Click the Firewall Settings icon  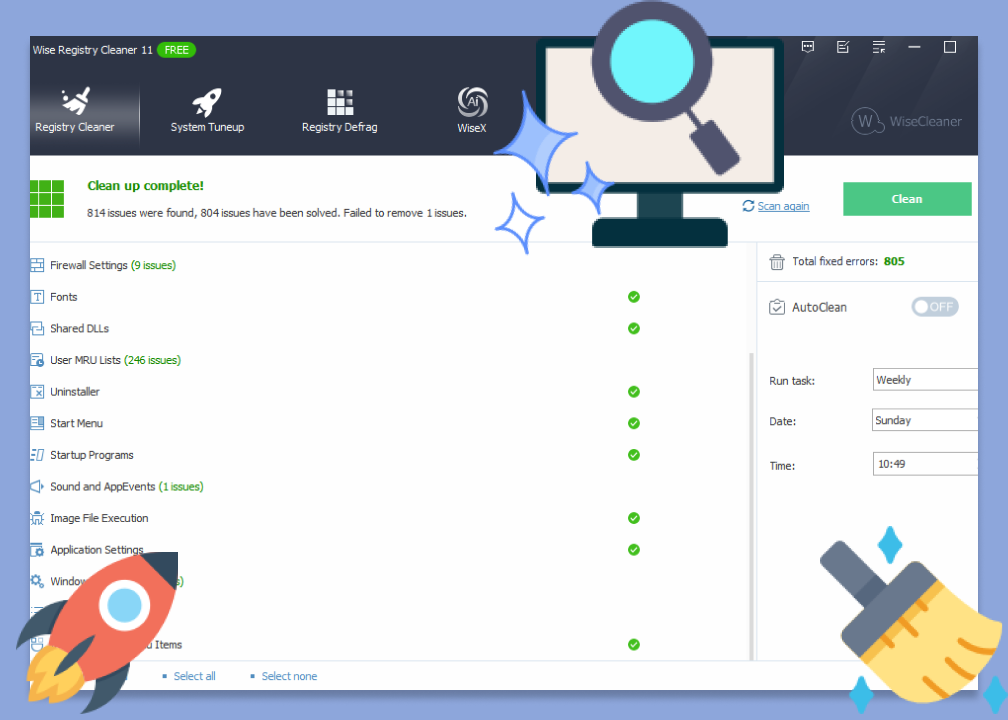(x=37, y=265)
